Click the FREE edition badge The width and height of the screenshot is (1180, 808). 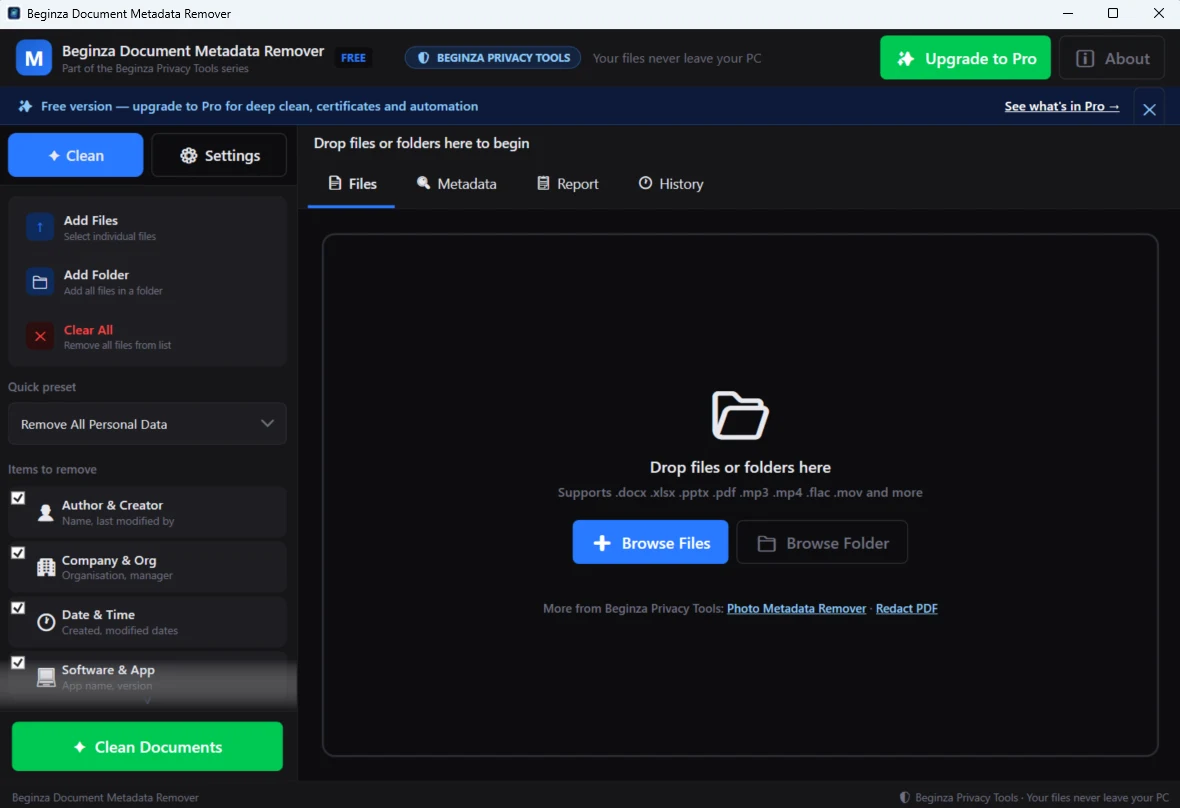(x=353, y=58)
